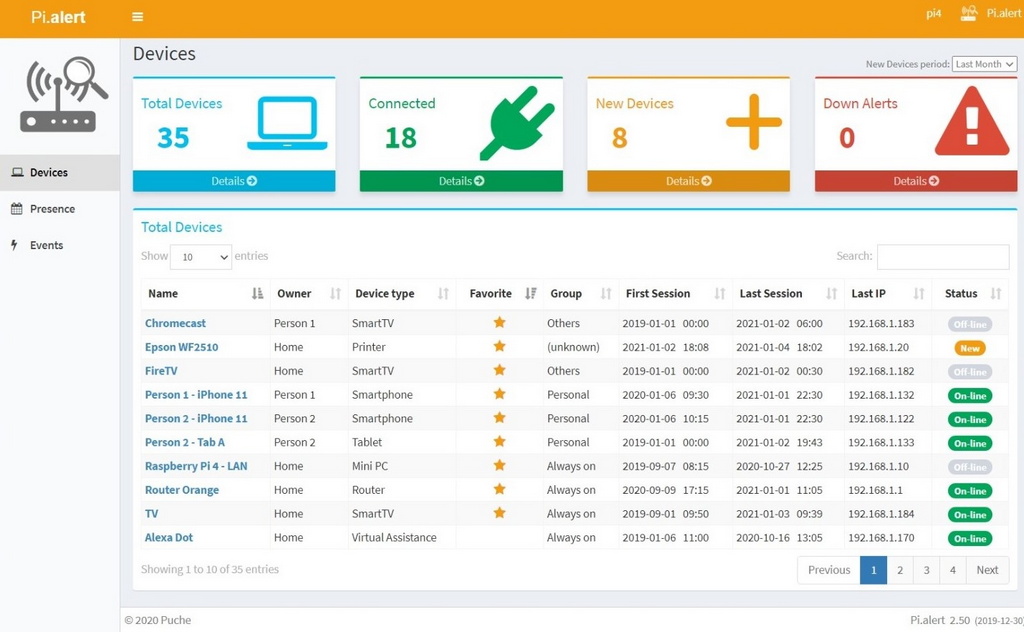Click inside the Search input field
Viewport: 1024px width, 632px height.
[x=943, y=256]
